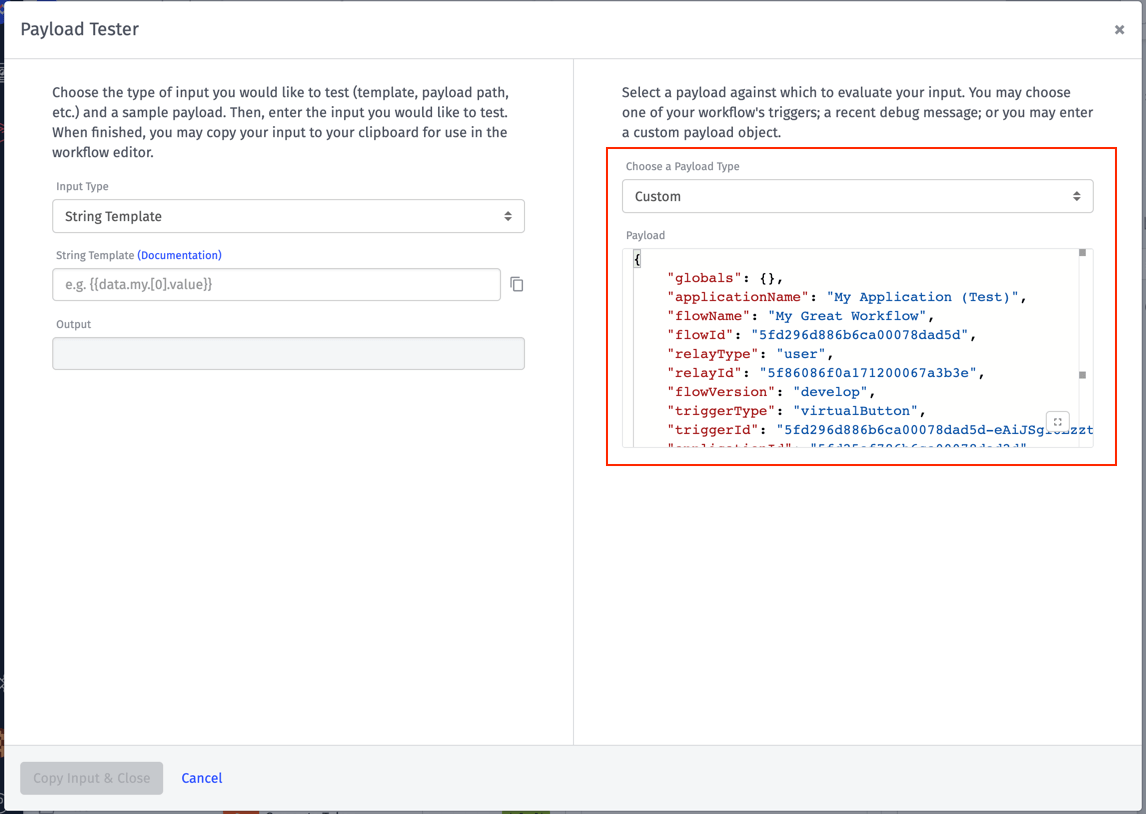Click the "My Great Workflow" value
This screenshot has height=814, width=1146.
pos(847,316)
